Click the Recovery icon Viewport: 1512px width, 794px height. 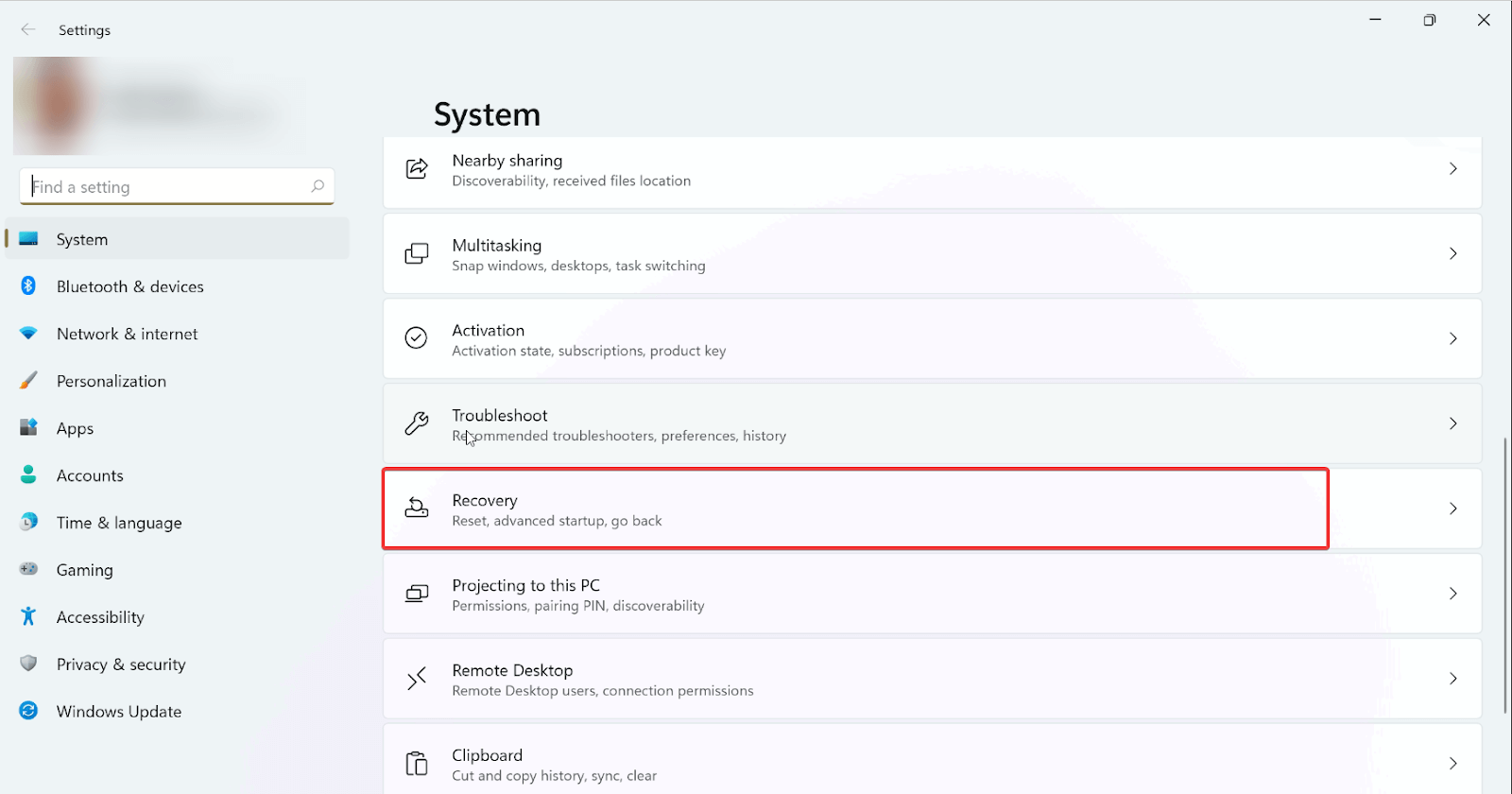(417, 509)
